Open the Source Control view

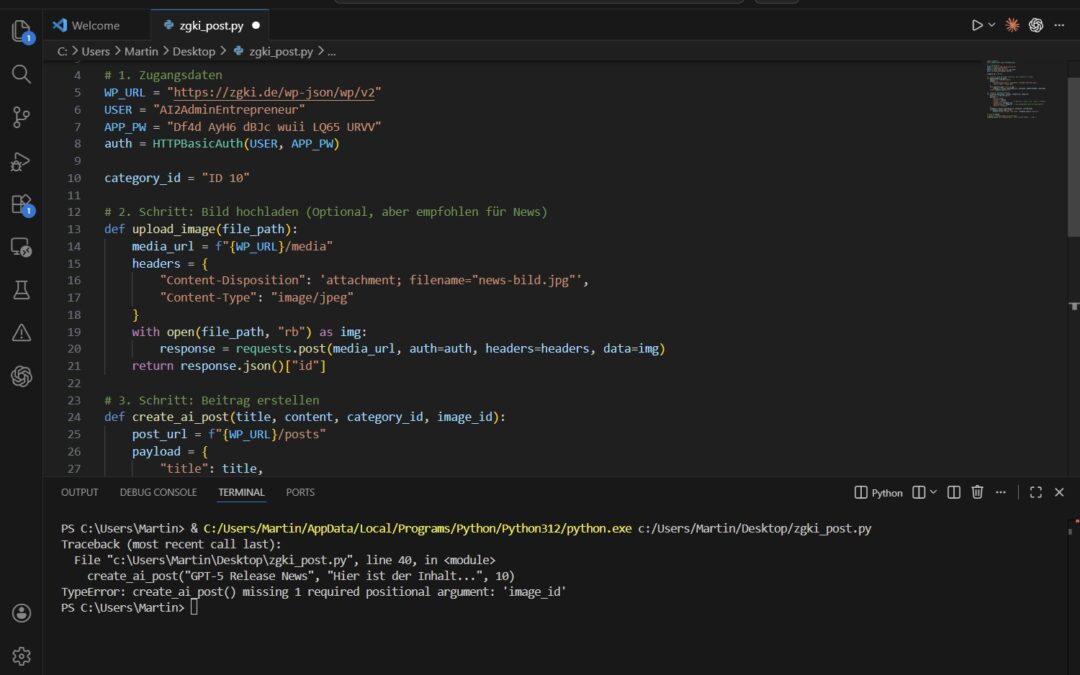[x=22, y=117]
